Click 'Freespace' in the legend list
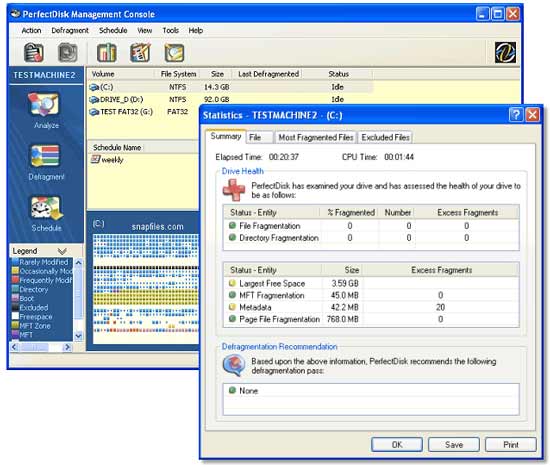 point(36,317)
